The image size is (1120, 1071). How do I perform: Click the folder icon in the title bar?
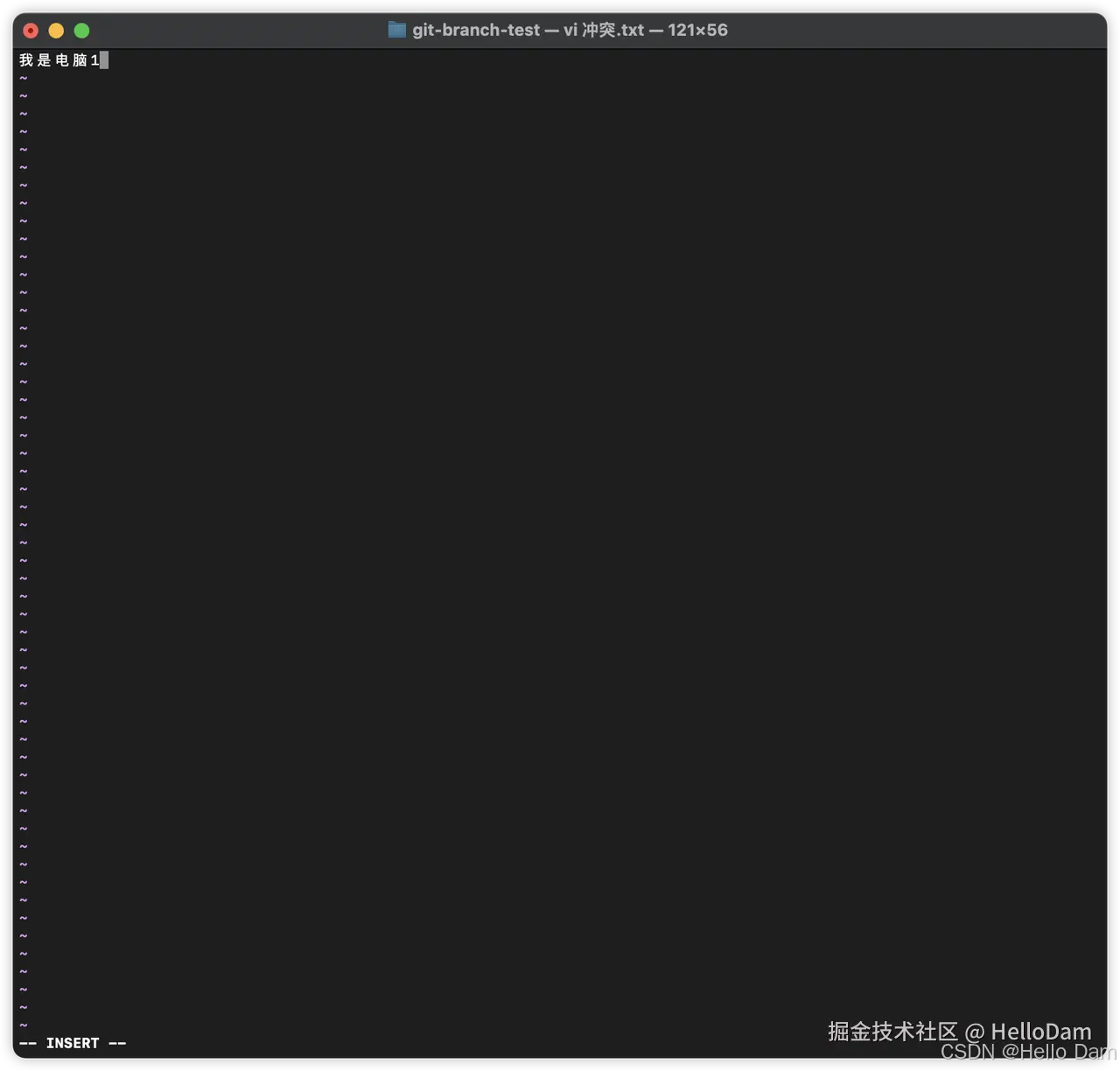click(397, 30)
